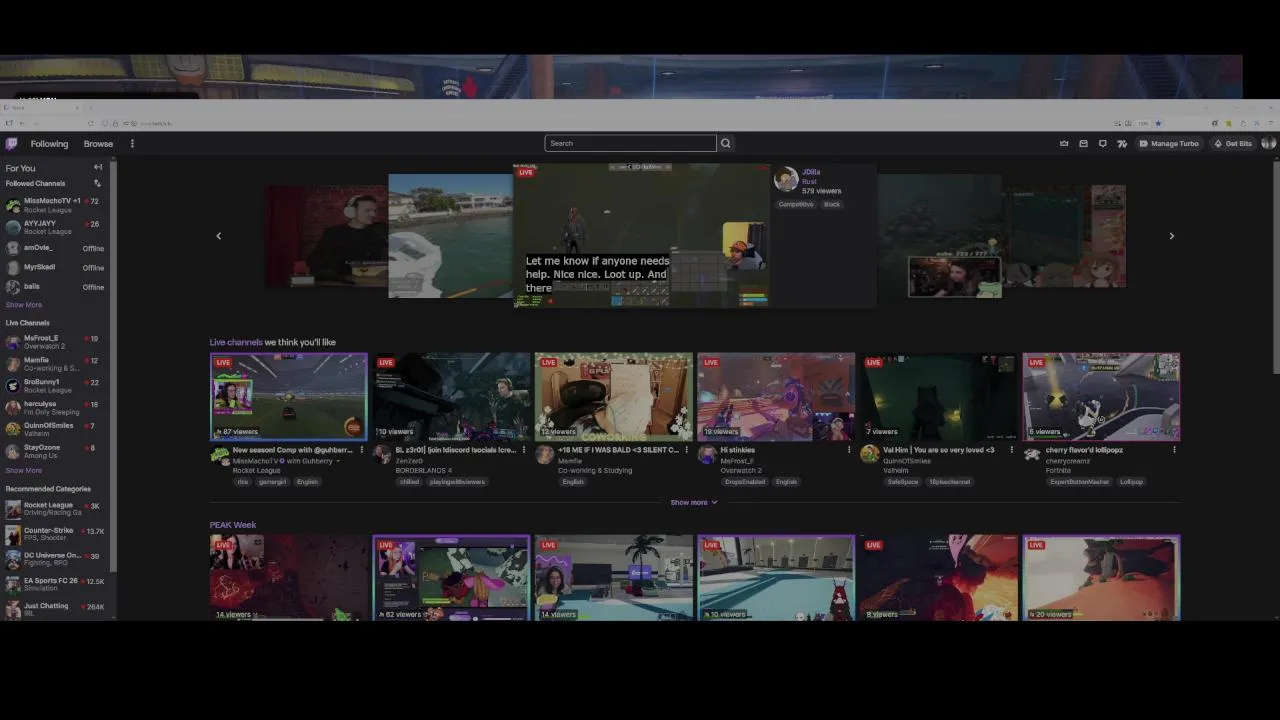Open the Browse tab
Image resolution: width=1280 pixels, height=720 pixels.
click(98, 143)
